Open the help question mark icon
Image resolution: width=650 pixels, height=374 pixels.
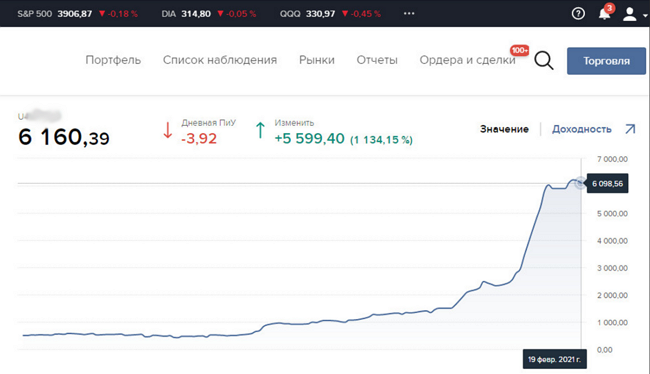click(x=578, y=14)
